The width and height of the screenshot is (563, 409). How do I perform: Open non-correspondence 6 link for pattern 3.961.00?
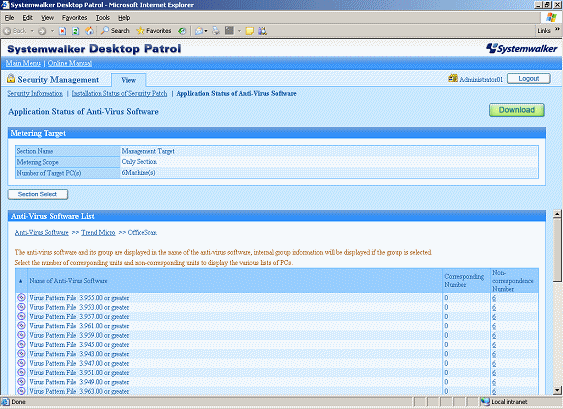(x=494, y=326)
